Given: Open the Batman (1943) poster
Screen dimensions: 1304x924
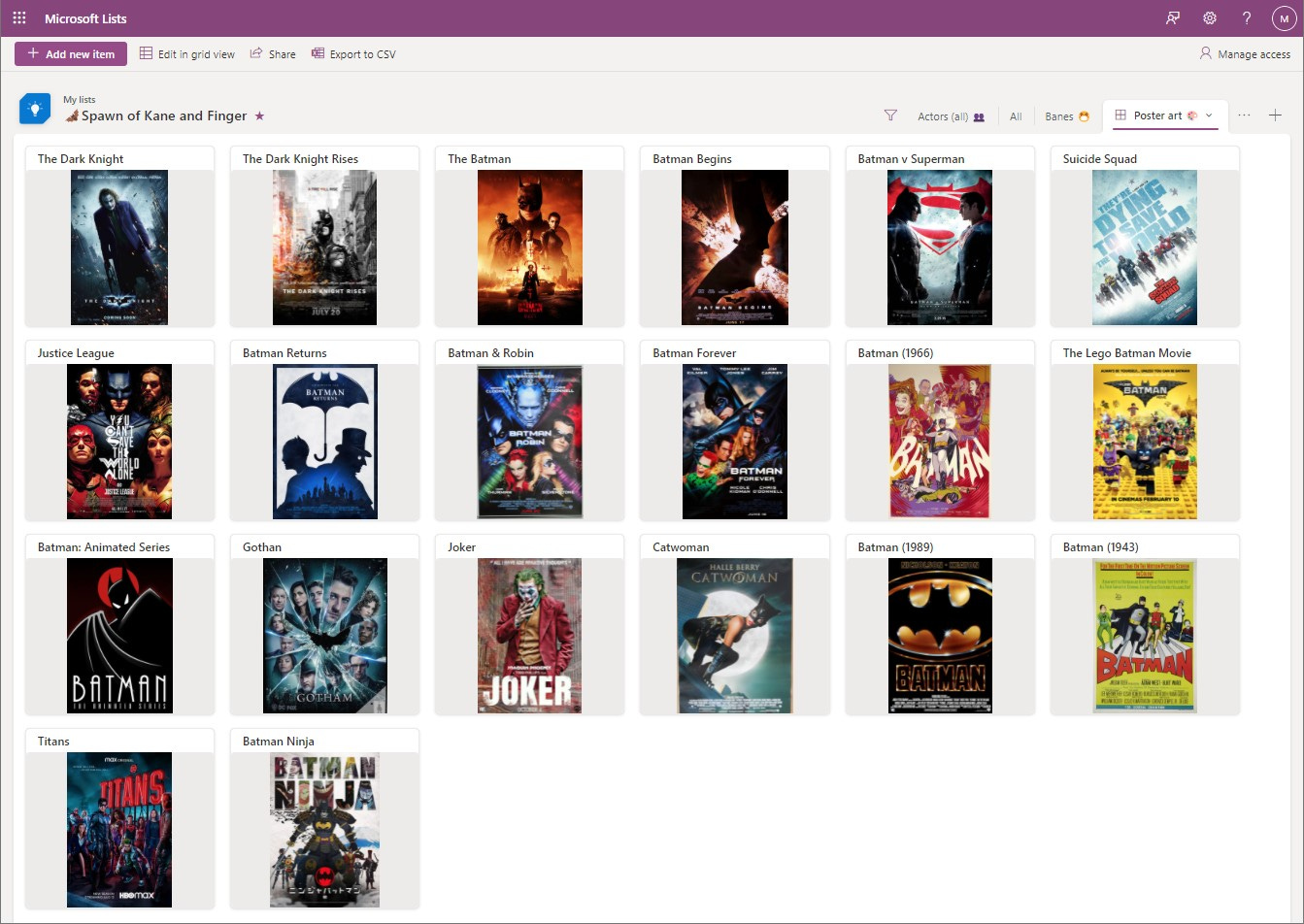Looking at the screenshot, I should point(1145,636).
